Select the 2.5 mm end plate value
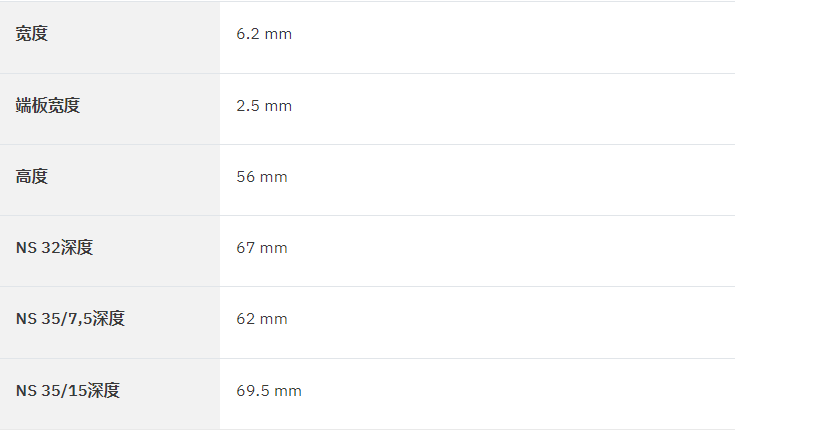The height and width of the screenshot is (430, 821). 264,106
